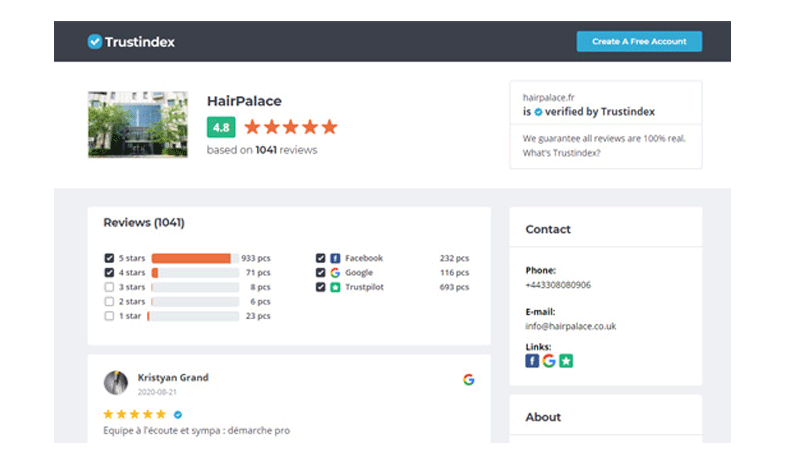
Task: Click the info@hairpalace.co.uk email address
Action: click(570, 326)
